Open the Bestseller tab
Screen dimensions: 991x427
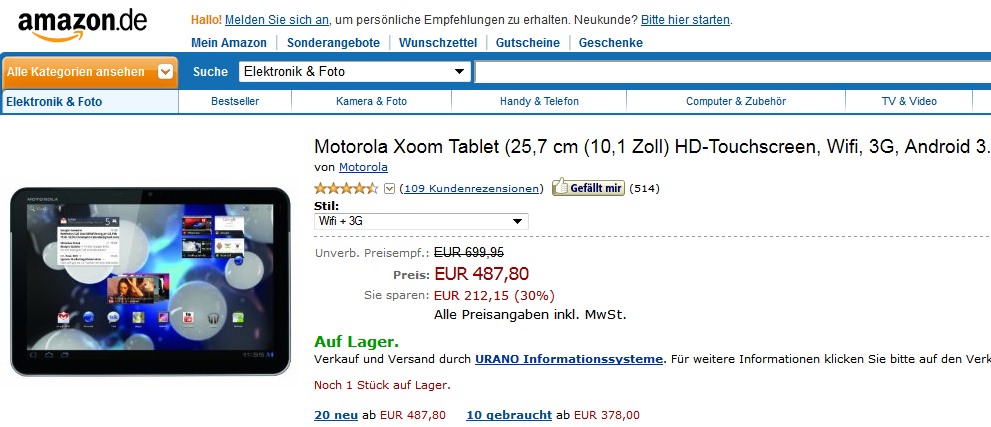point(235,101)
